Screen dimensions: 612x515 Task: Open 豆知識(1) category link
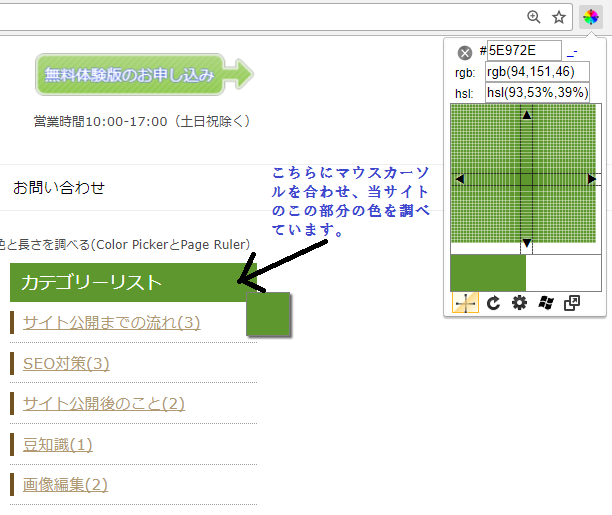57,445
